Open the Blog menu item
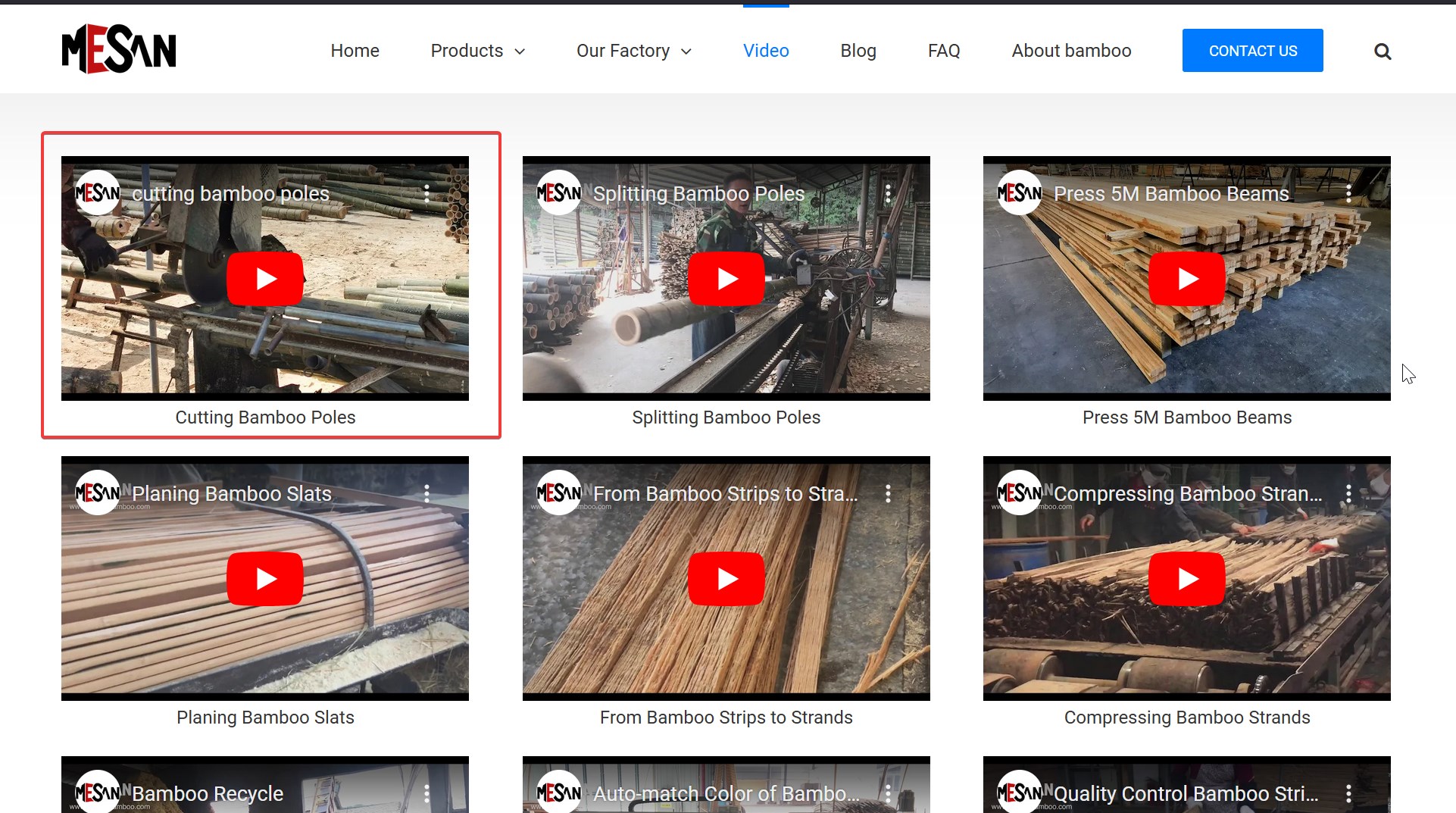This screenshot has height=813, width=1456. coord(858,51)
